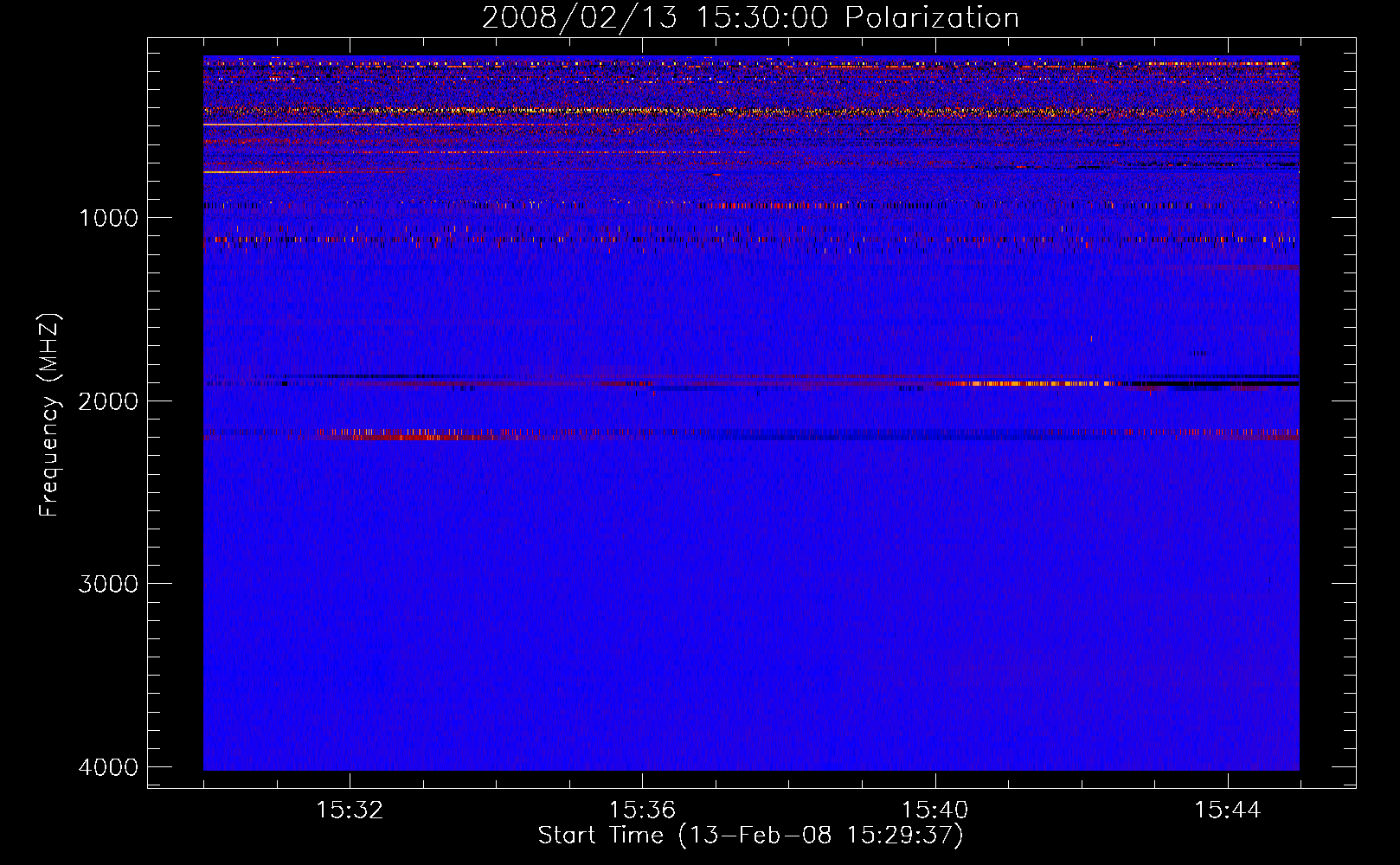Click the "Start Time (13-Feb-08 15:29:37)" axis label

[x=751, y=836]
